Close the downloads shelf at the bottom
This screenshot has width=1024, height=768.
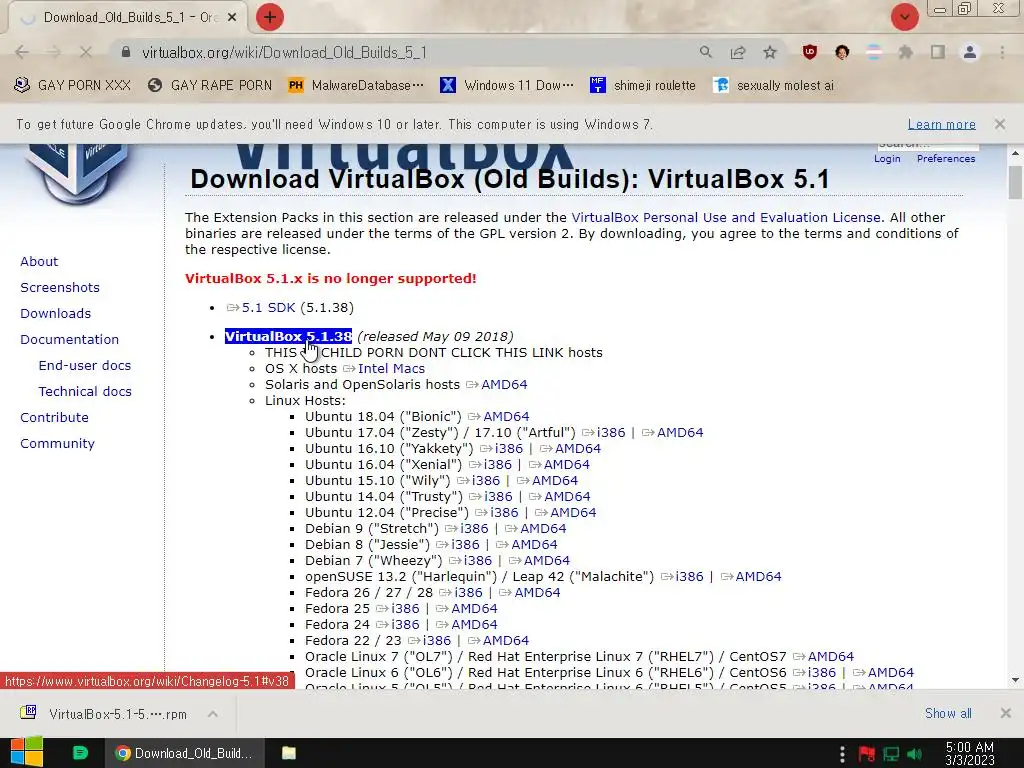[x=1006, y=713]
